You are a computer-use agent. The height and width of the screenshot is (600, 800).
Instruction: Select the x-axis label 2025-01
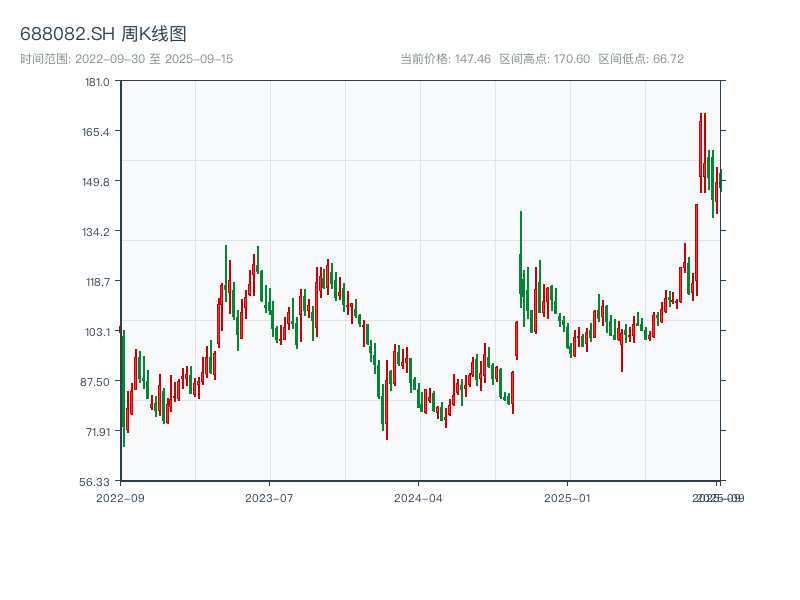tap(567, 498)
